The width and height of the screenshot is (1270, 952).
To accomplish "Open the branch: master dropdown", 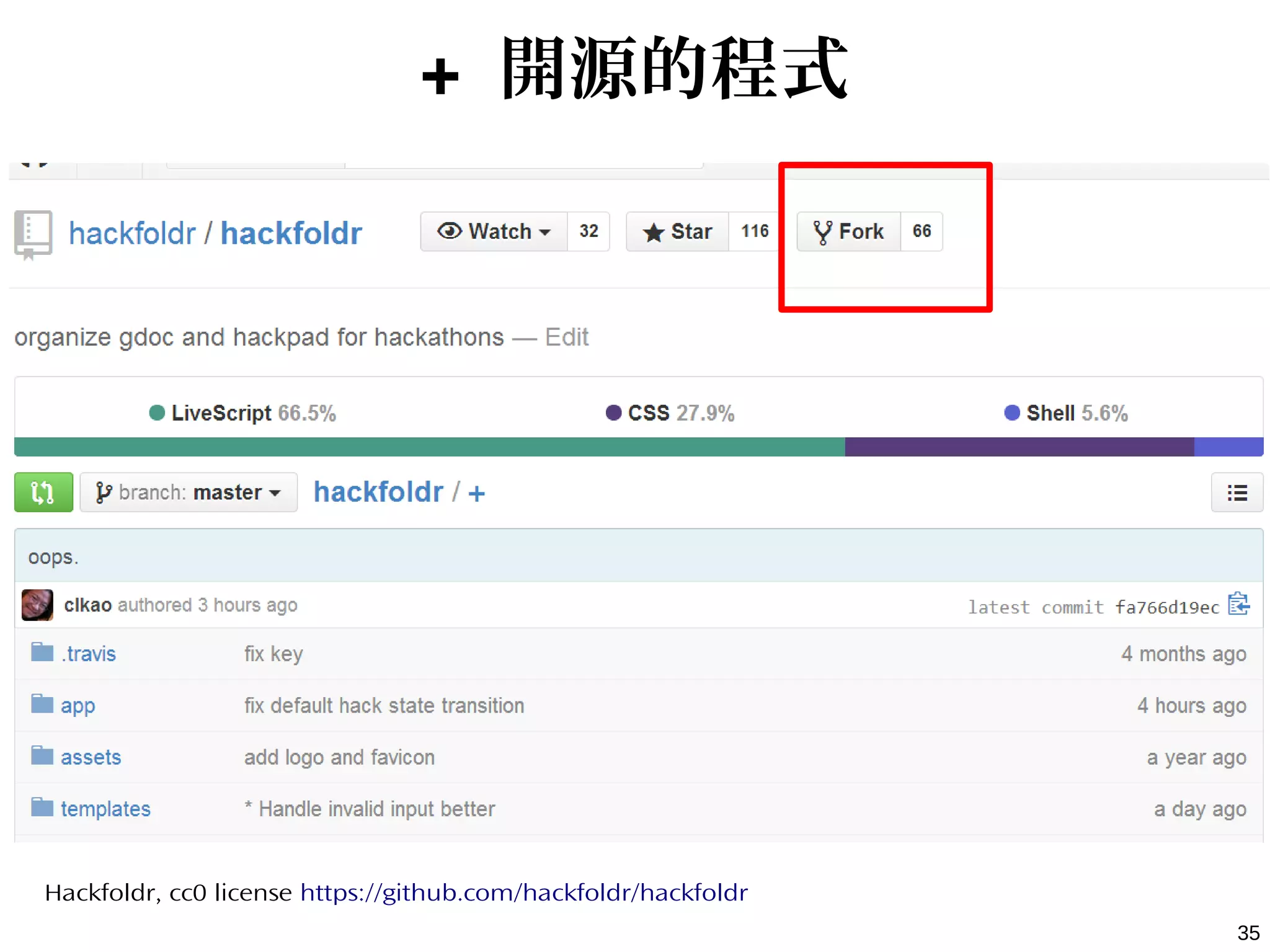I will pos(189,492).
